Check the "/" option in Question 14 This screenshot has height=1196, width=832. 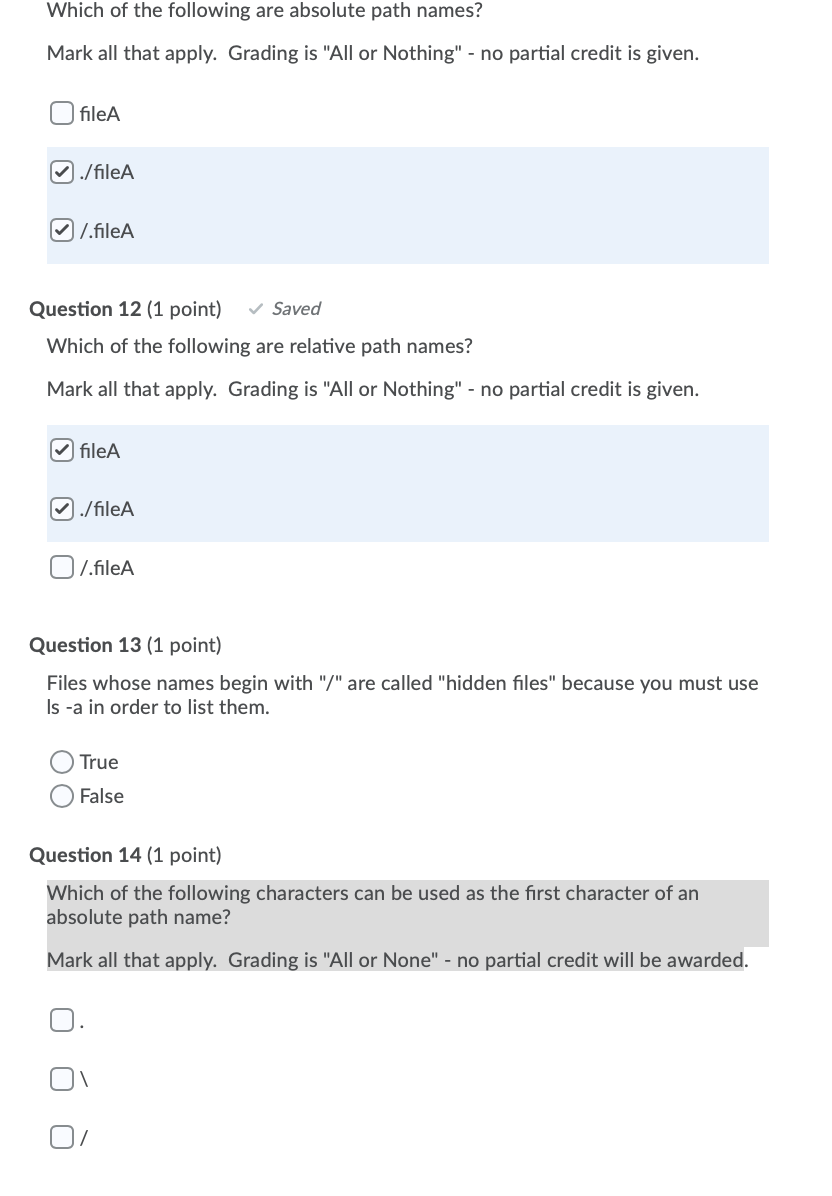(61, 1136)
